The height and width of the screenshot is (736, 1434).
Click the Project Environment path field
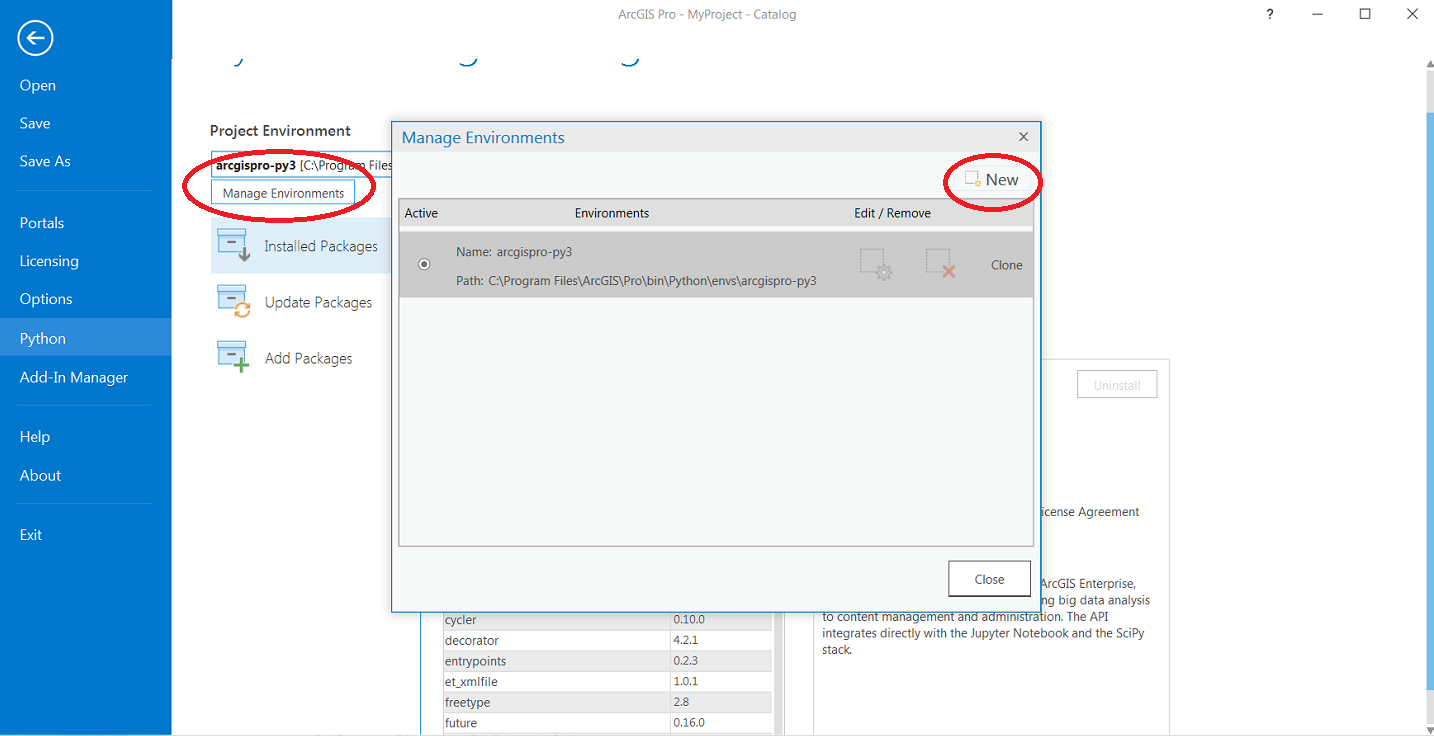point(301,164)
